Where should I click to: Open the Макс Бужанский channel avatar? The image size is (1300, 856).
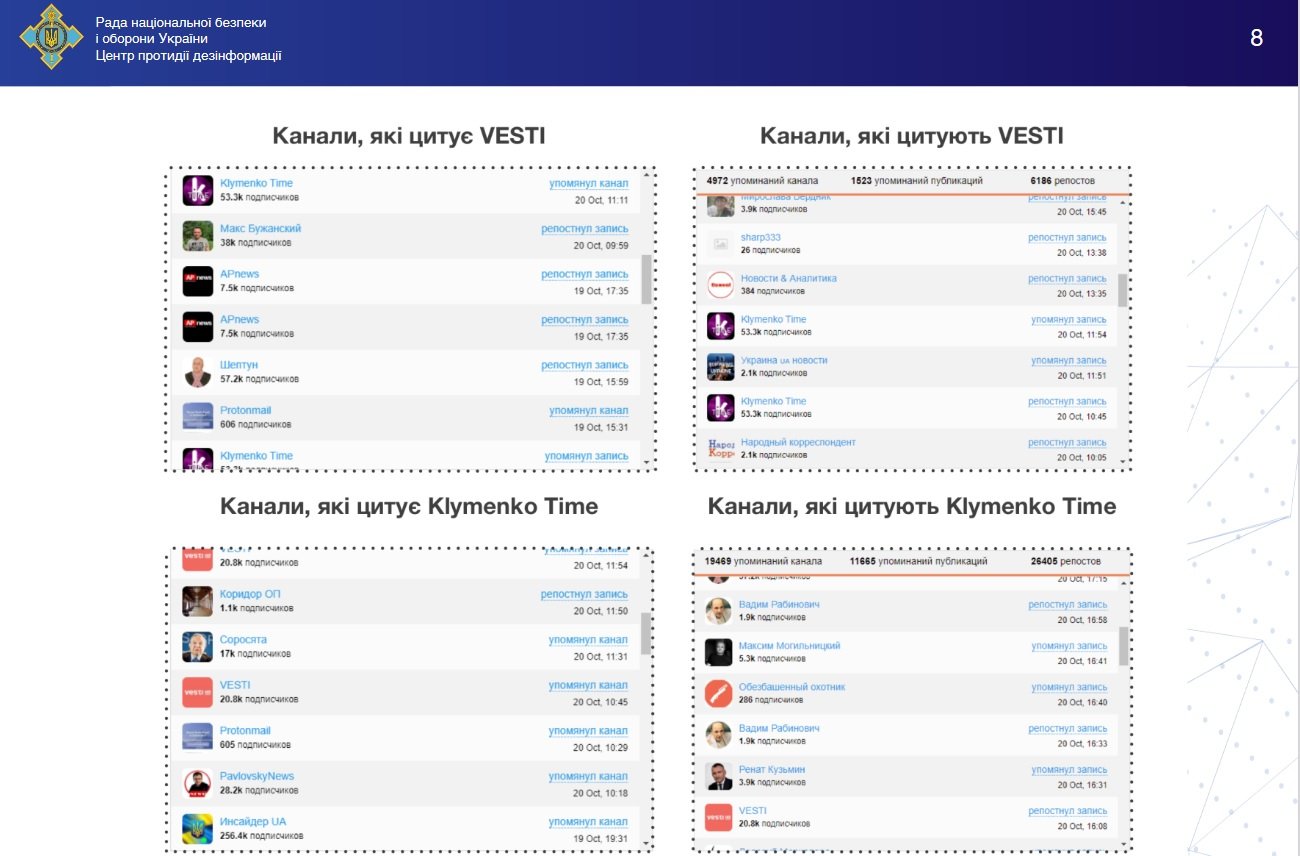(x=198, y=236)
